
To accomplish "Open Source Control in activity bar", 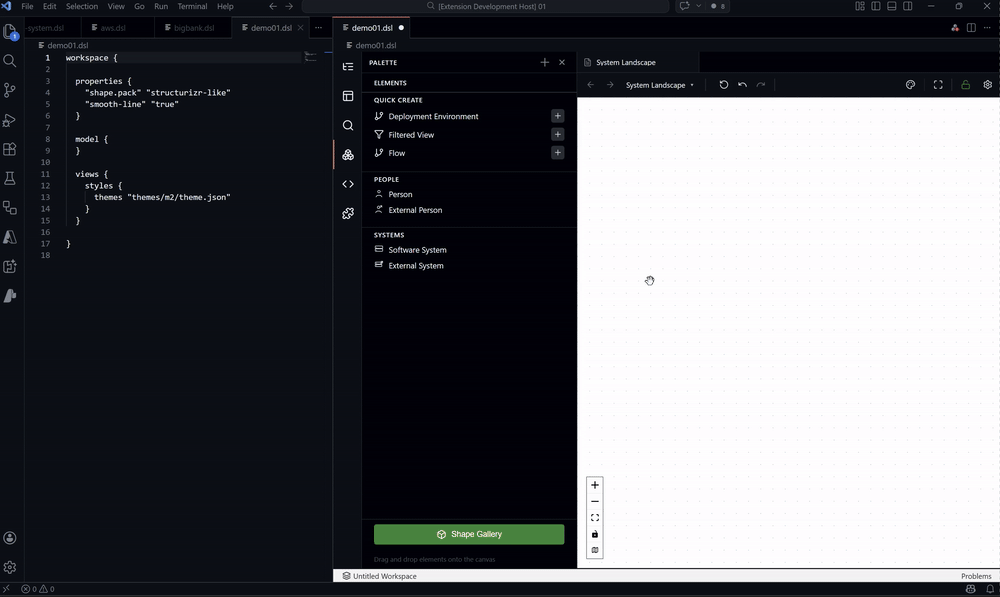I will pos(10,90).
